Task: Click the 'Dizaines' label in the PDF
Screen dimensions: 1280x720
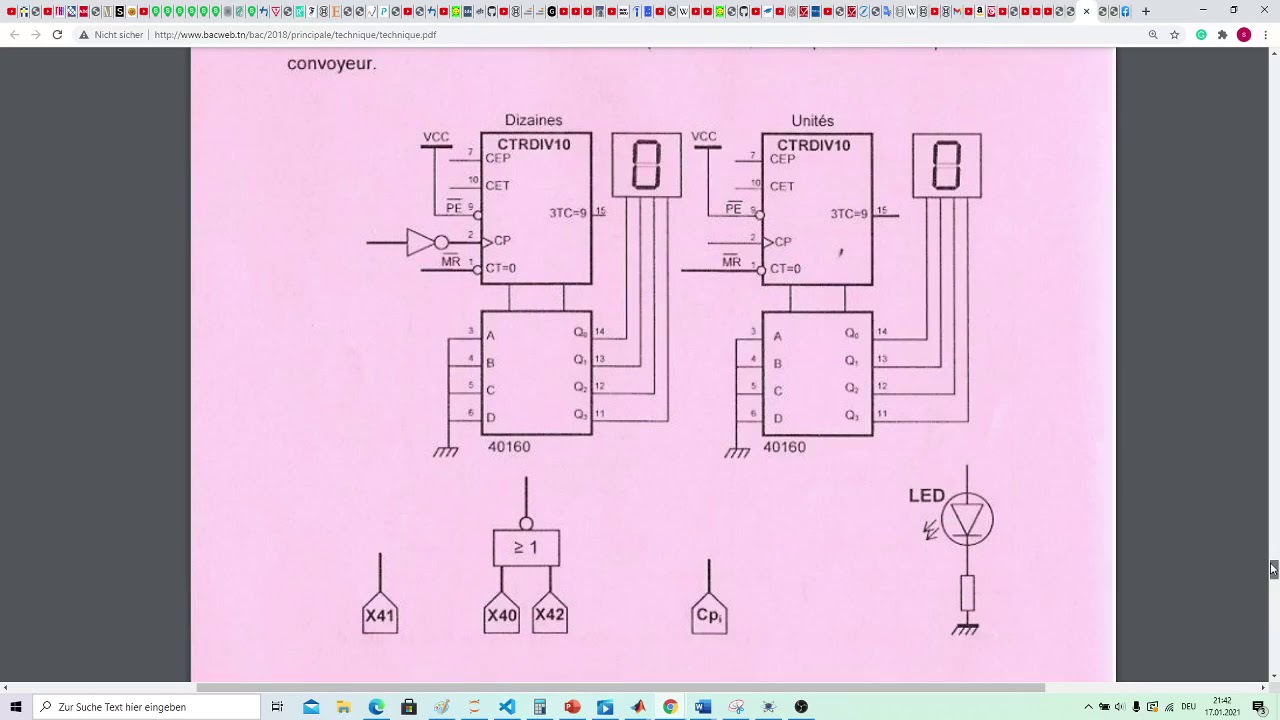Action: pyautogui.click(x=533, y=120)
